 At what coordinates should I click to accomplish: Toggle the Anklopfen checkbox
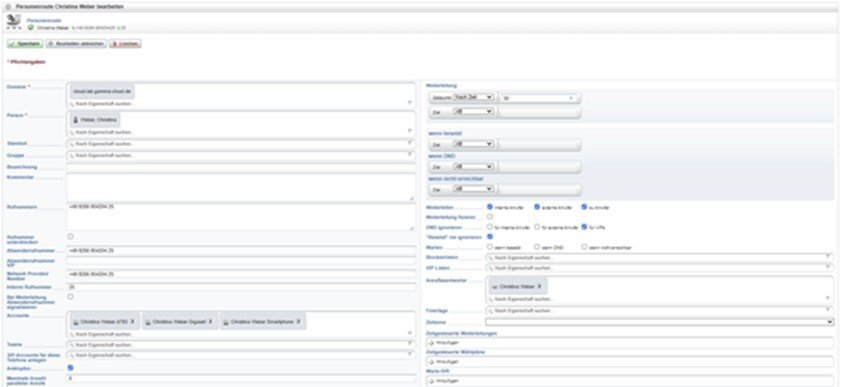(x=71, y=368)
